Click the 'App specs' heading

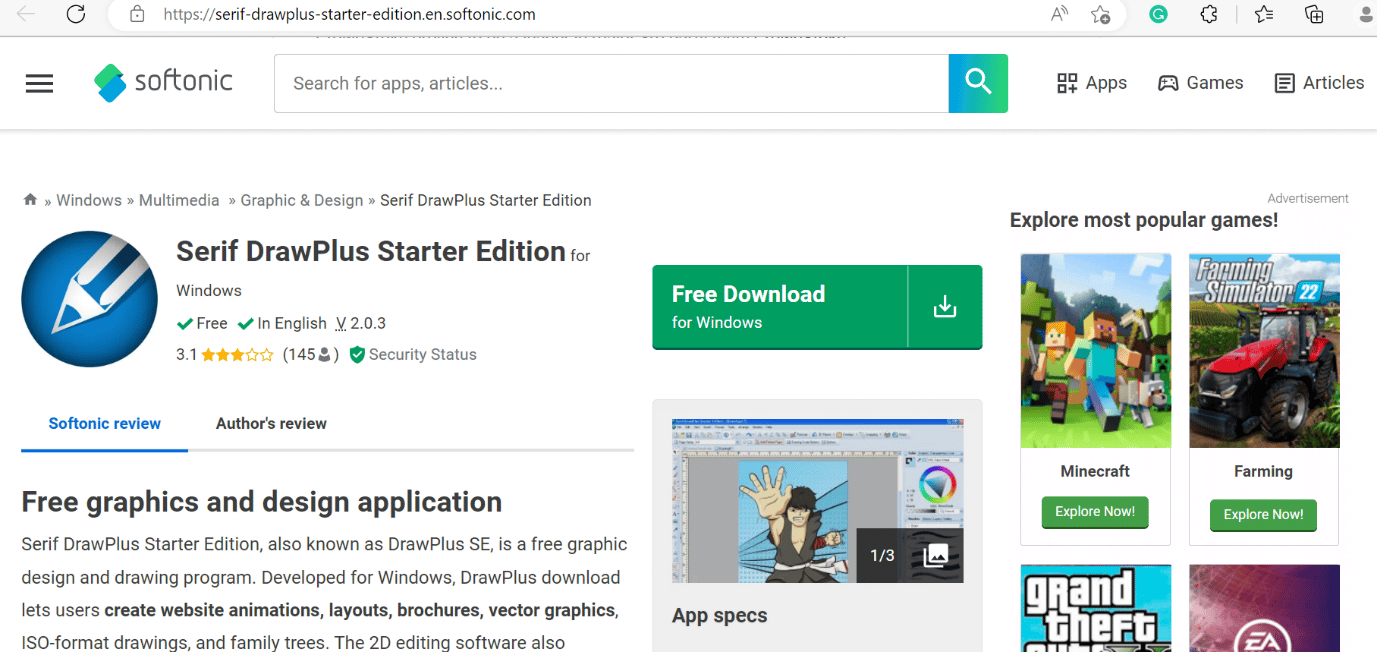click(x=720, y=615)
